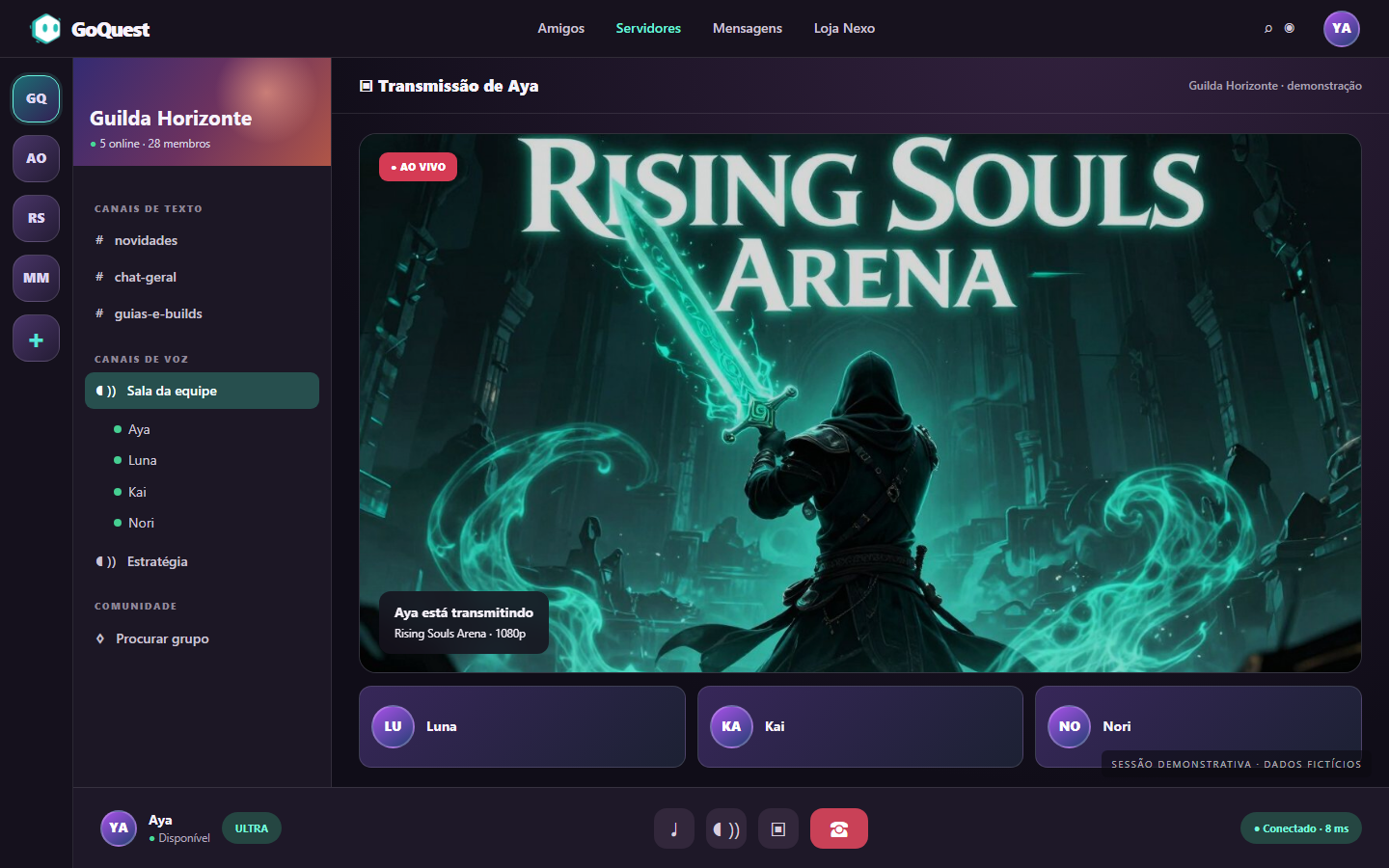Click 'Disponível' status under Aya
The image size is (1389, 868).
179,838
